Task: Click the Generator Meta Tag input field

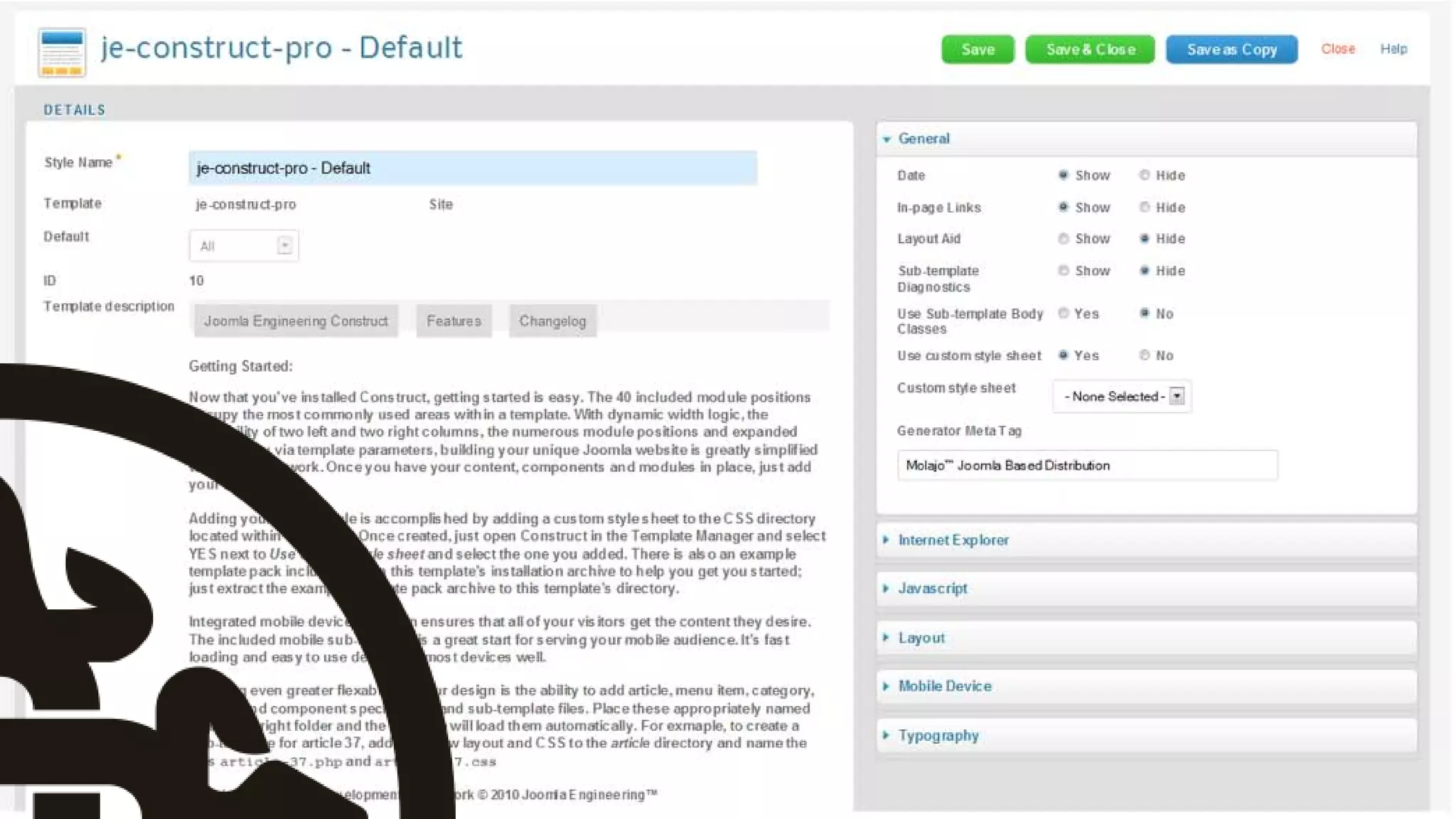Action: [1086, 466]
